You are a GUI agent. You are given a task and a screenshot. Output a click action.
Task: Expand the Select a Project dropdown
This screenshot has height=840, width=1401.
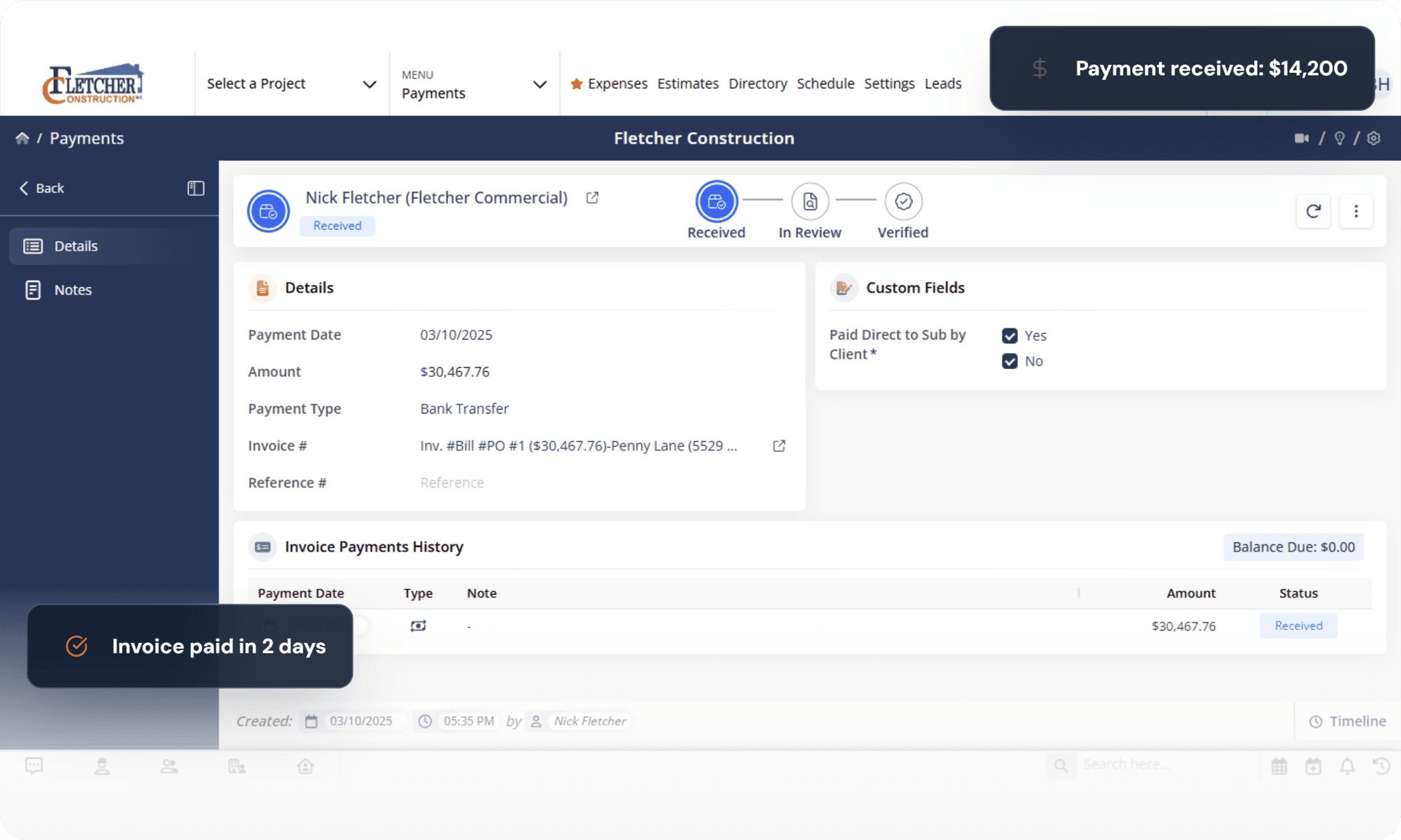click(292, 84)
